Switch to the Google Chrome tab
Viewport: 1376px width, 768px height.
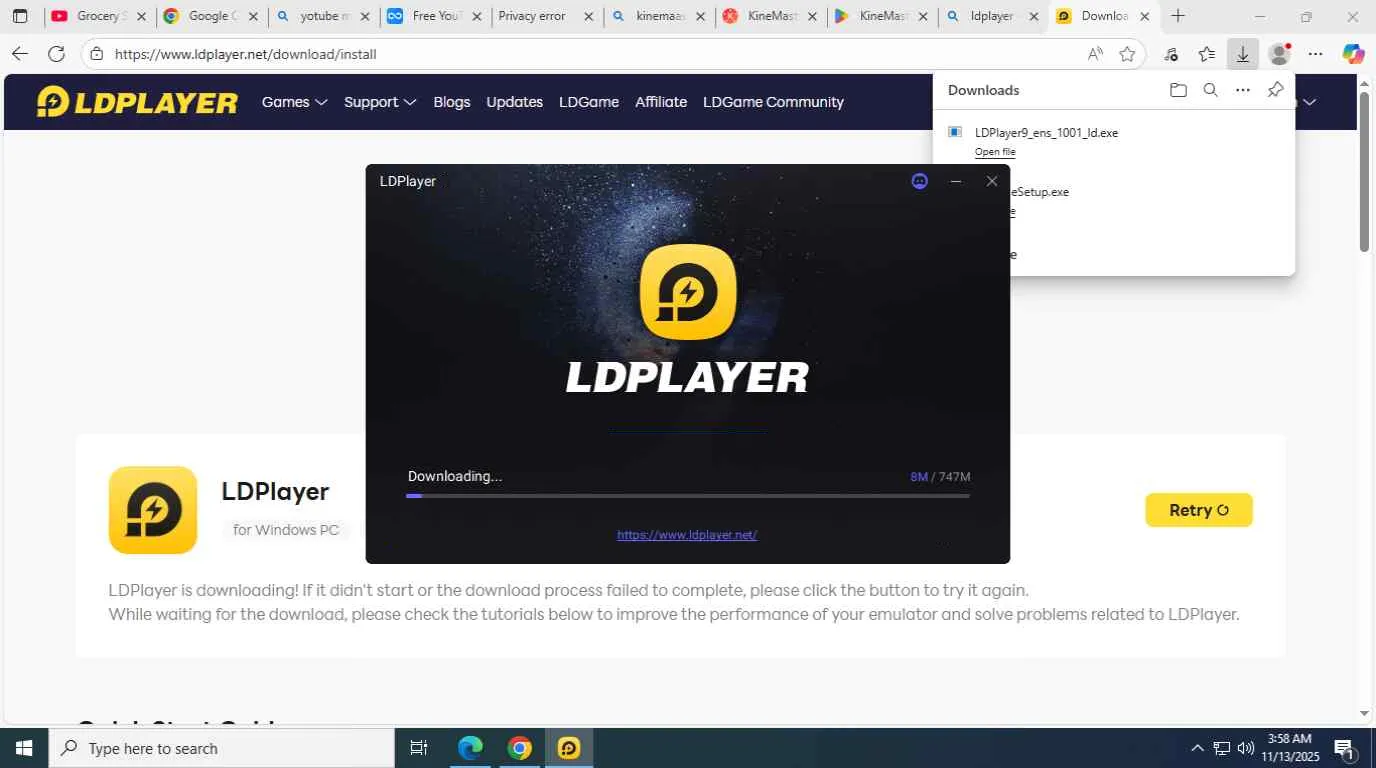tap(212, 16)
